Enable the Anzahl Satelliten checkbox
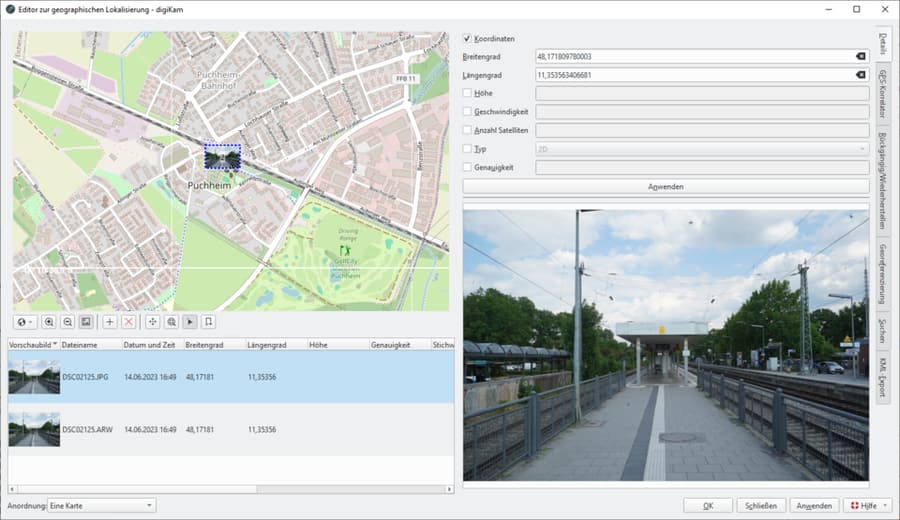900x520 pixels. [467, 130]
